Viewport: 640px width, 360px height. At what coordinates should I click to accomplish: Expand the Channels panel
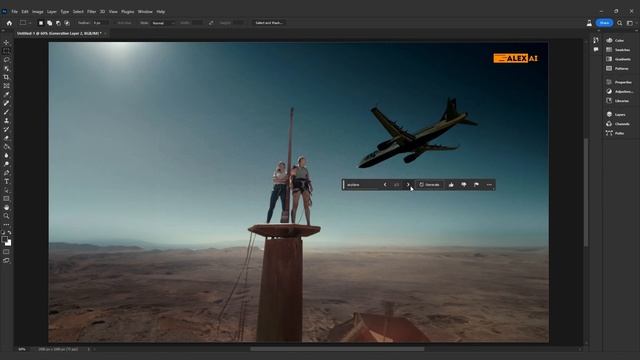[618, 124]
